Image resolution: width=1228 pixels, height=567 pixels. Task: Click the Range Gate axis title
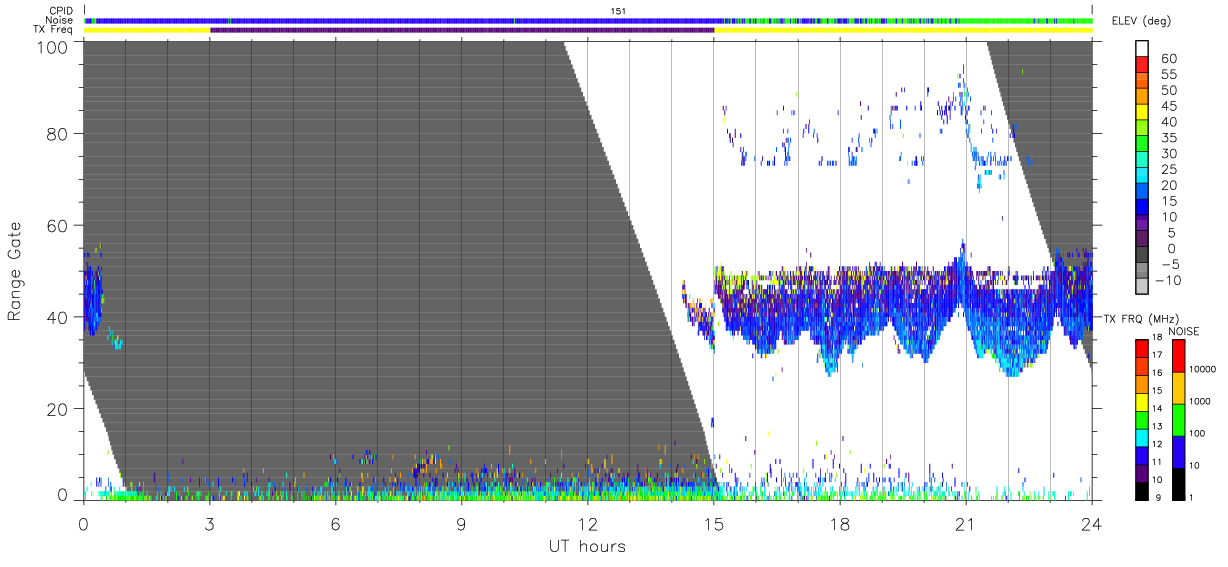[16, 271]
